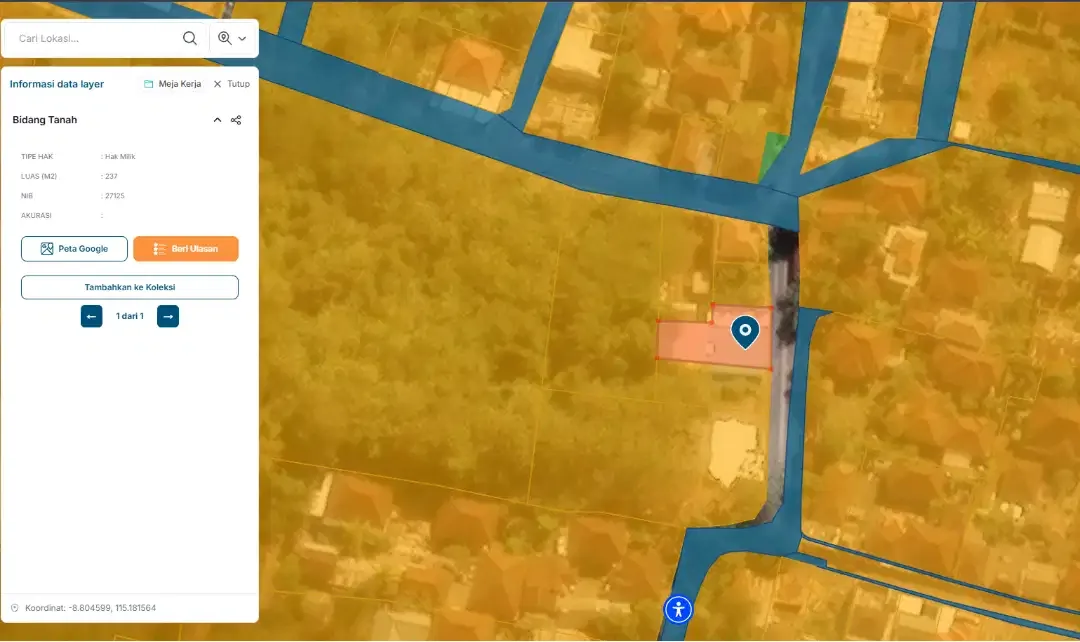This screenshot has width=1080, height=642.
Task: Collapse the Bidang Tanah section
Action: 217,120
